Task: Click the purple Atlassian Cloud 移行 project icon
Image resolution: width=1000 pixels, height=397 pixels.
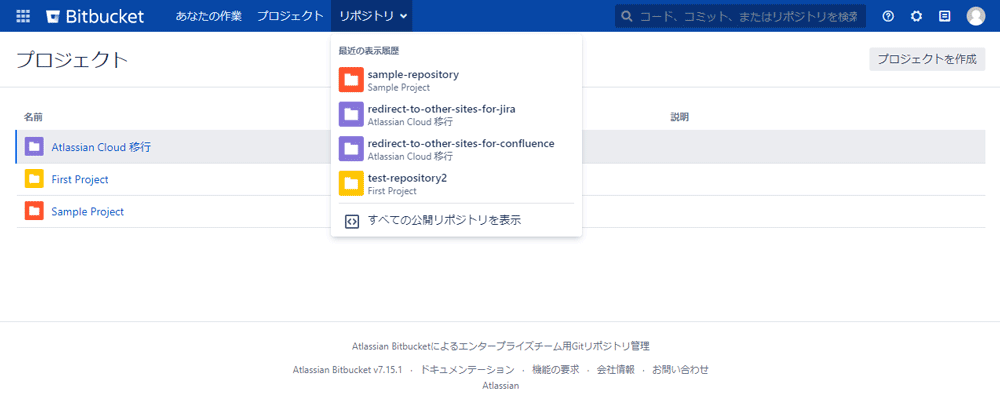Action: (x=34, y=147)
